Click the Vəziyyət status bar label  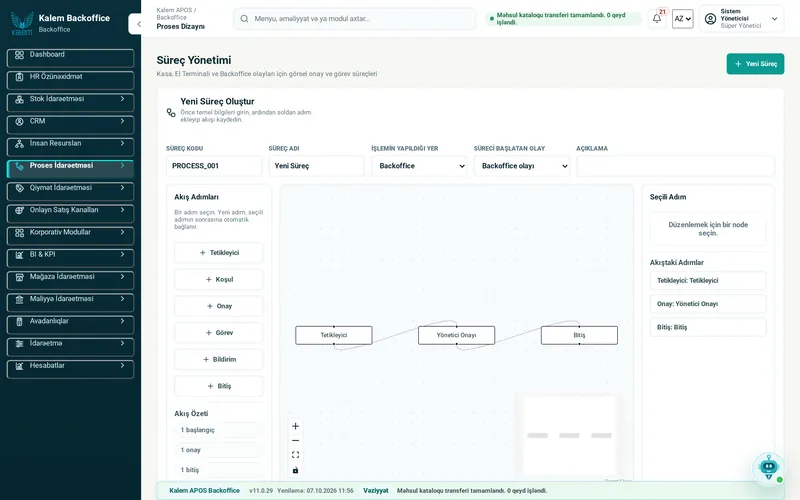click(376, 491)
